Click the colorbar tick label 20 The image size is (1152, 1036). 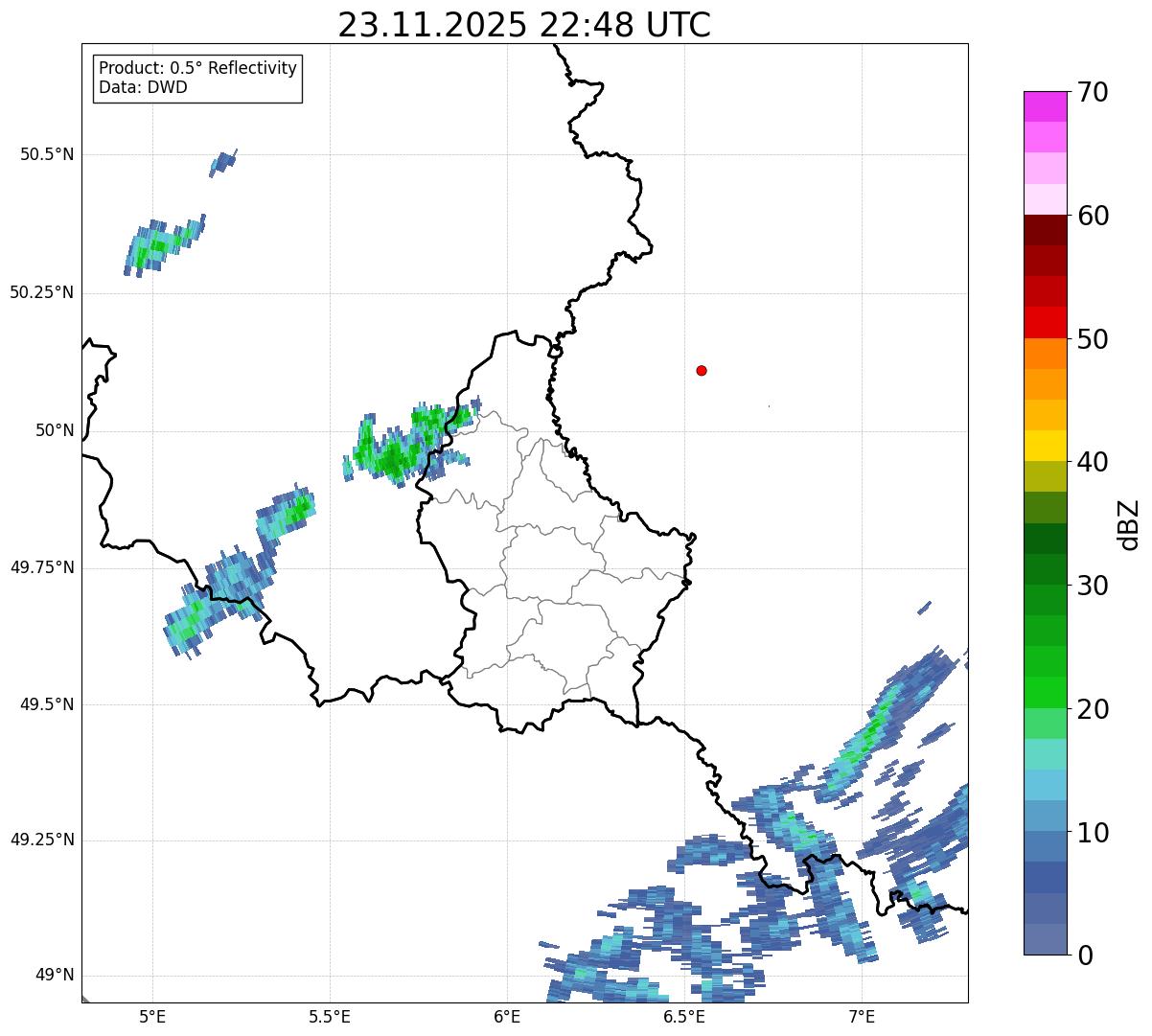click(1093, 709)
